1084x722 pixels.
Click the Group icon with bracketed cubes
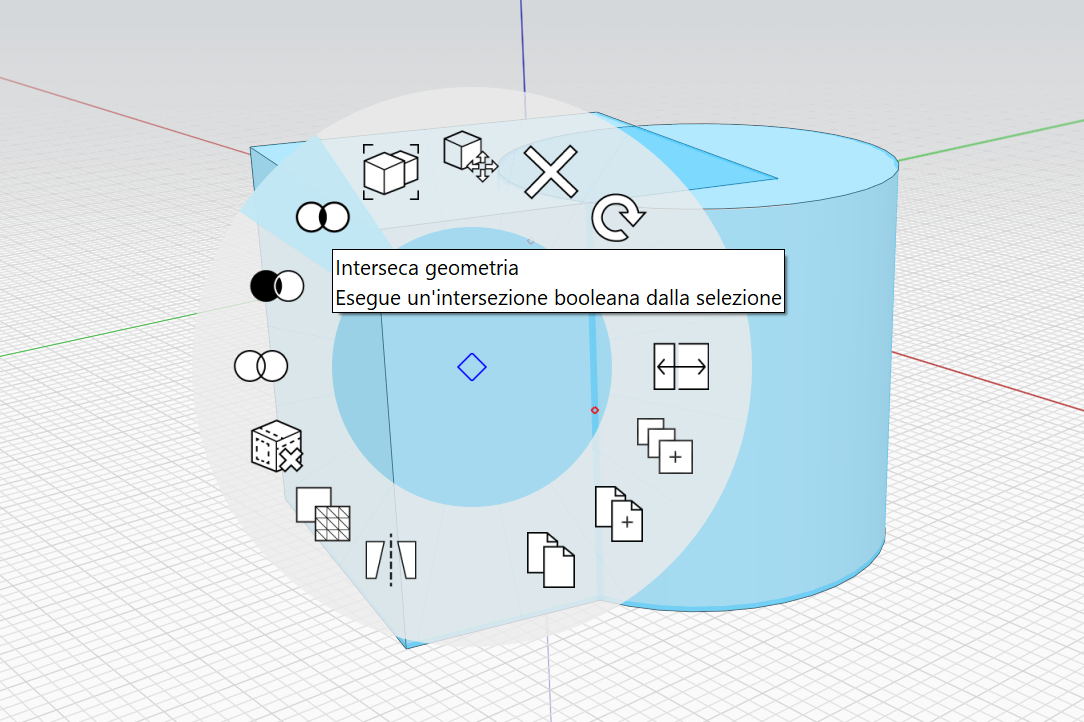pyautogui.click(x=391, y=170)
